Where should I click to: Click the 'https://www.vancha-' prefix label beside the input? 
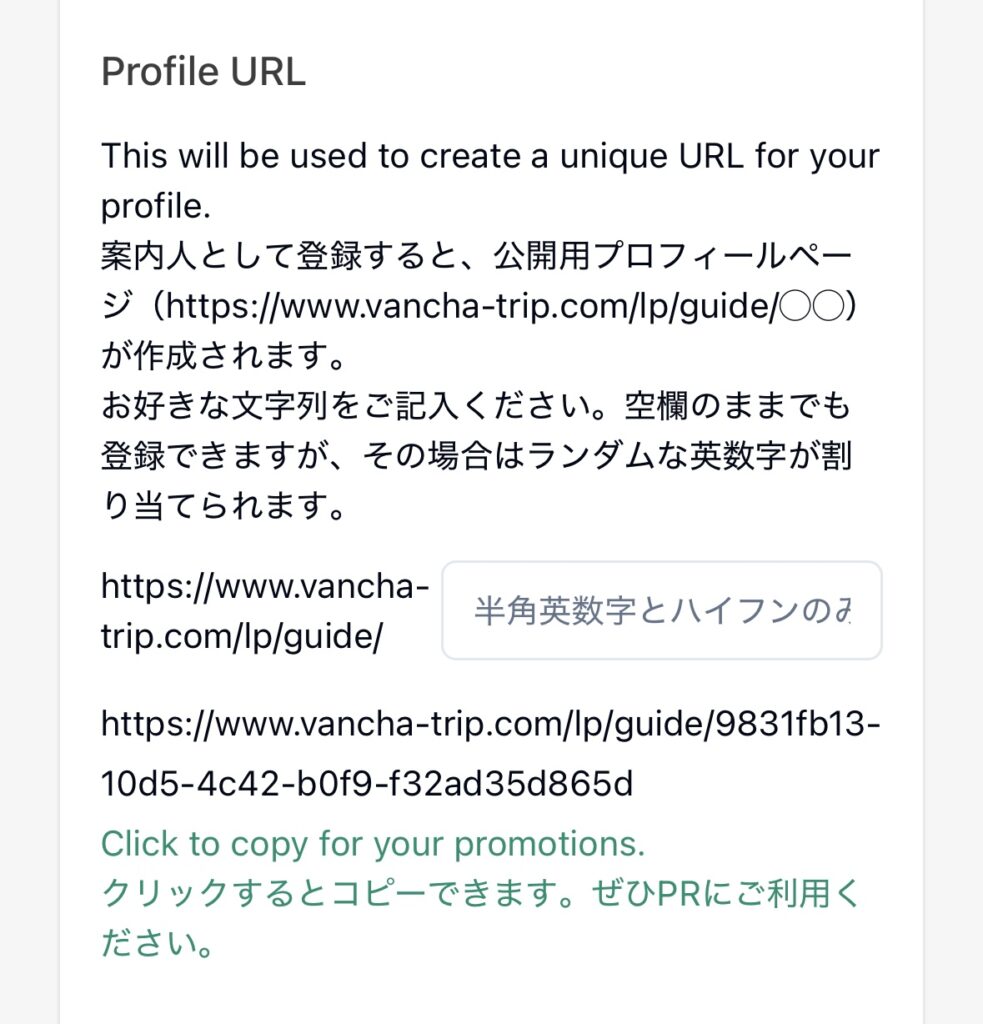pyautogui.click(x=264, y=585)
